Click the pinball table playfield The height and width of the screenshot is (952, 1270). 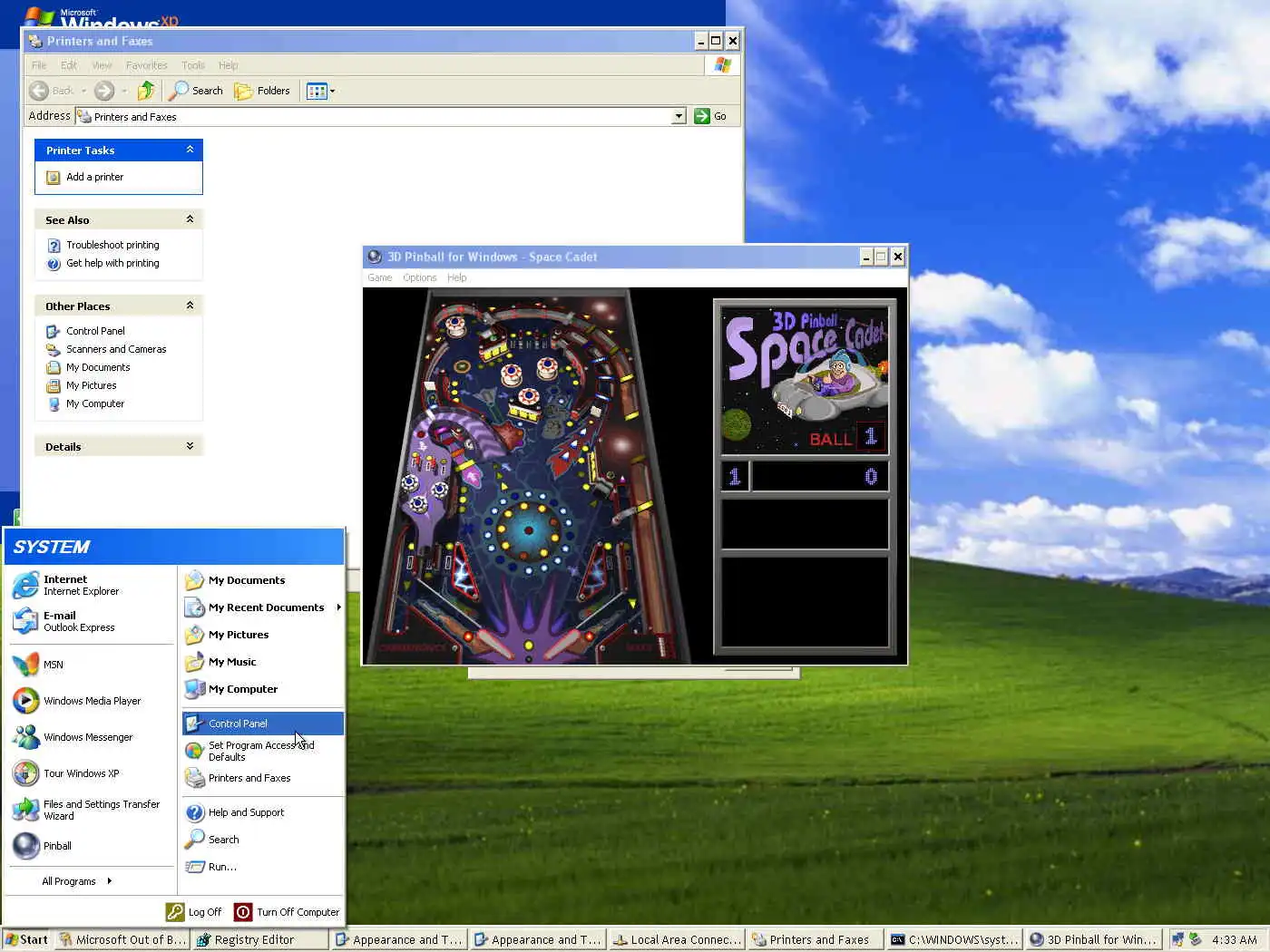coord(528,476)
